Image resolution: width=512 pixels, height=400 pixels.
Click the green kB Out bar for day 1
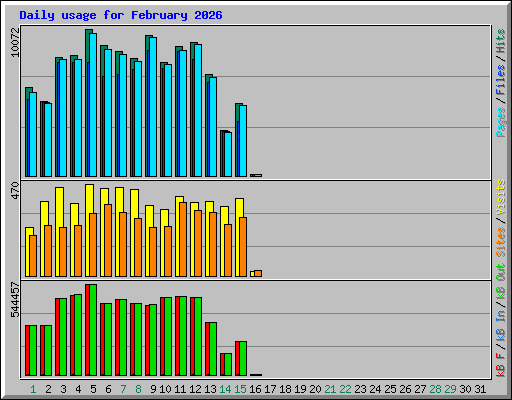click(33, 350)
